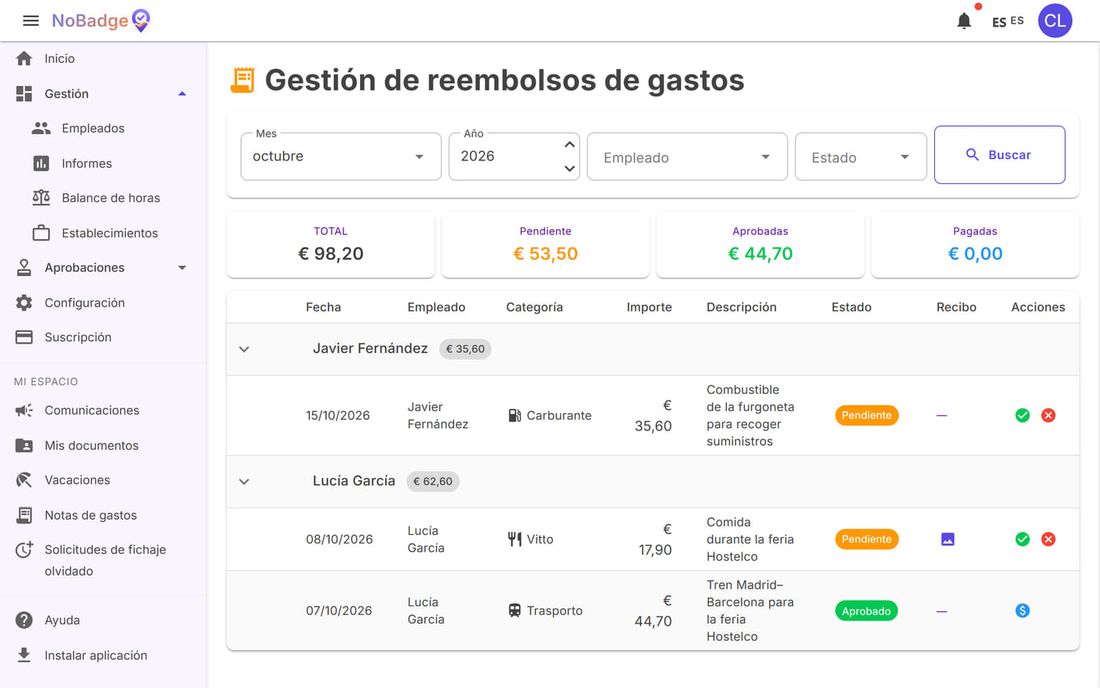1100x688 pixels.
Task: Click the Solicitudes de fichaje olvidado icon
Action: tap(24, 550)
